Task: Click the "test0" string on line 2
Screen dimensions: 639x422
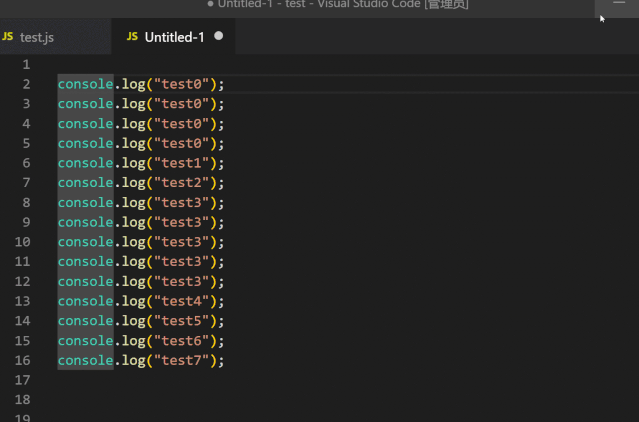Action: coord(181,84)
